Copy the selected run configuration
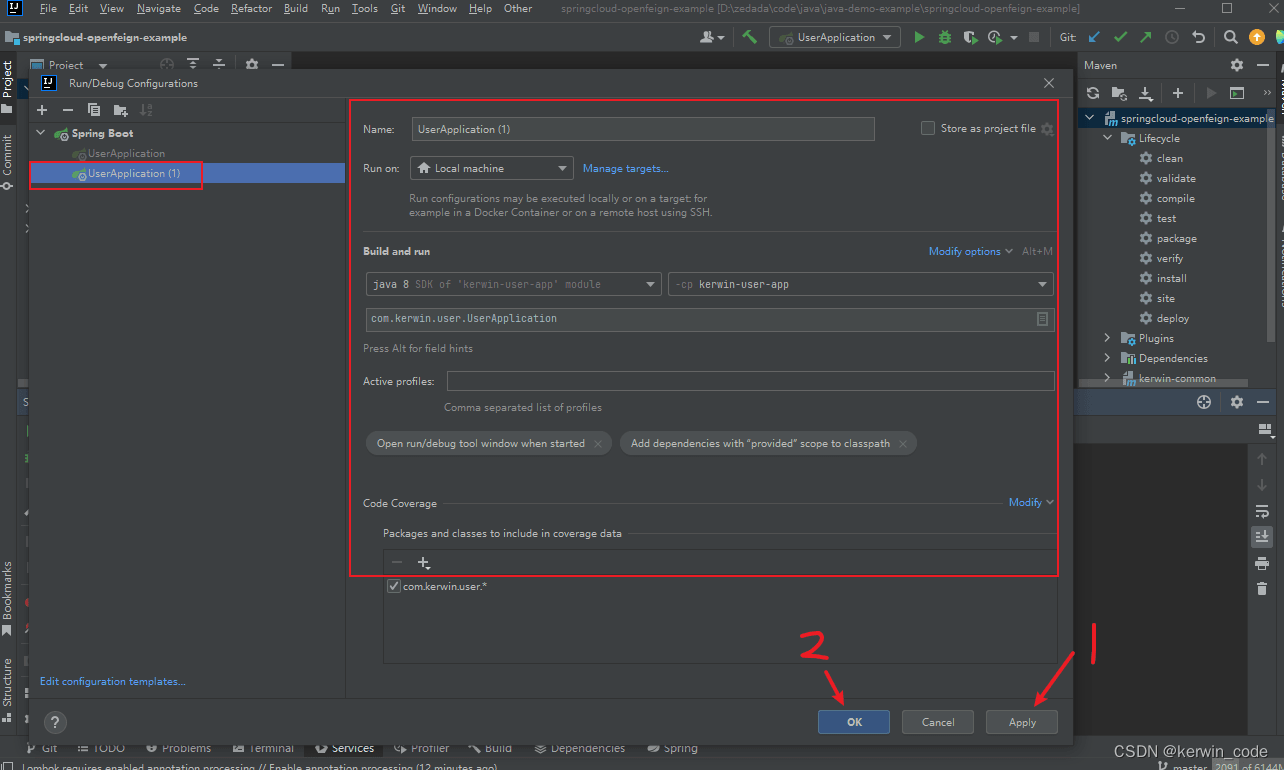Viewport: 1284px width, 770px height. click(x=94, y=110)
